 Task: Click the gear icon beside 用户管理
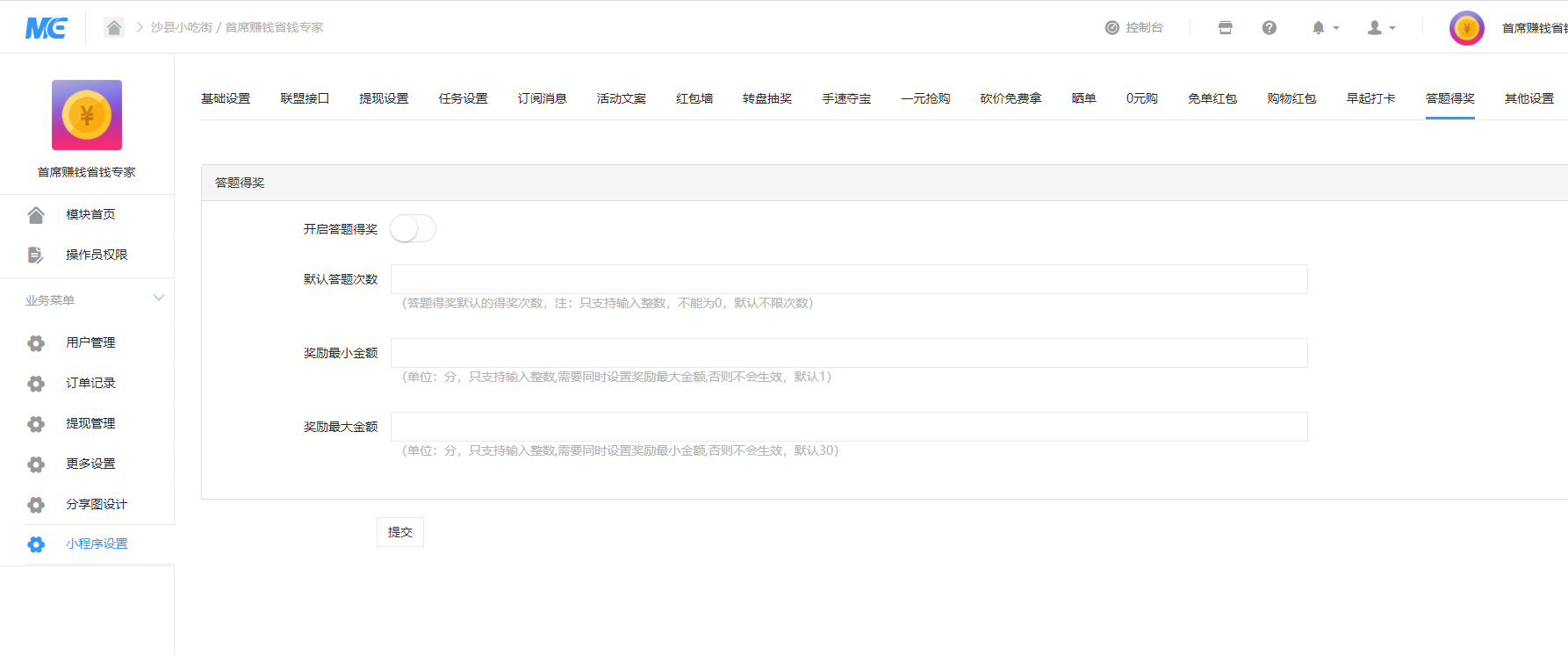[x=36, y=343]
